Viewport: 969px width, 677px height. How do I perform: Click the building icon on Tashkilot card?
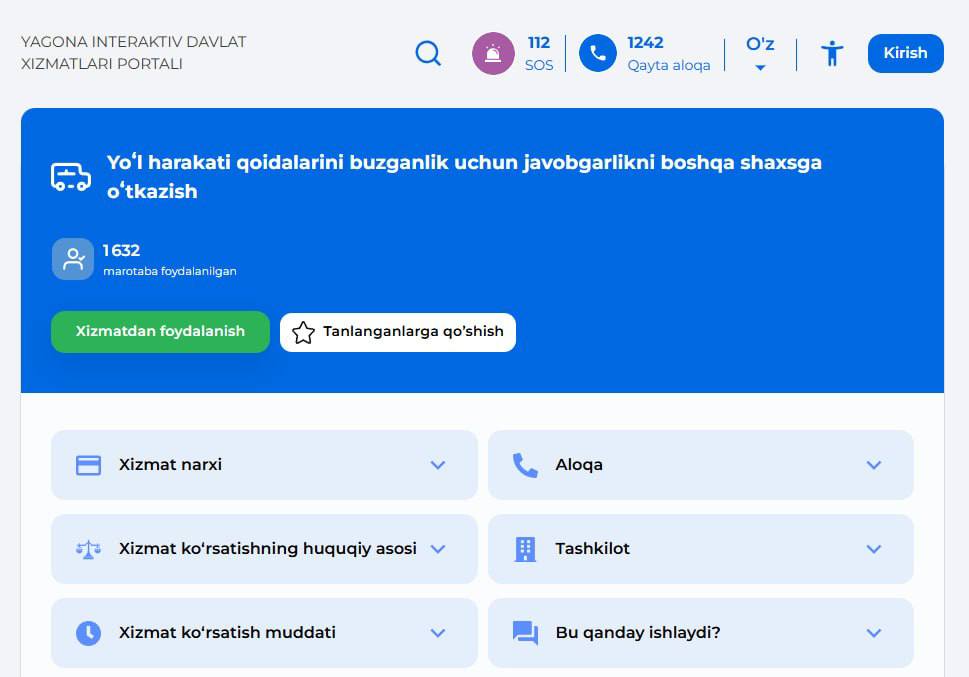[x=525, y=548]
